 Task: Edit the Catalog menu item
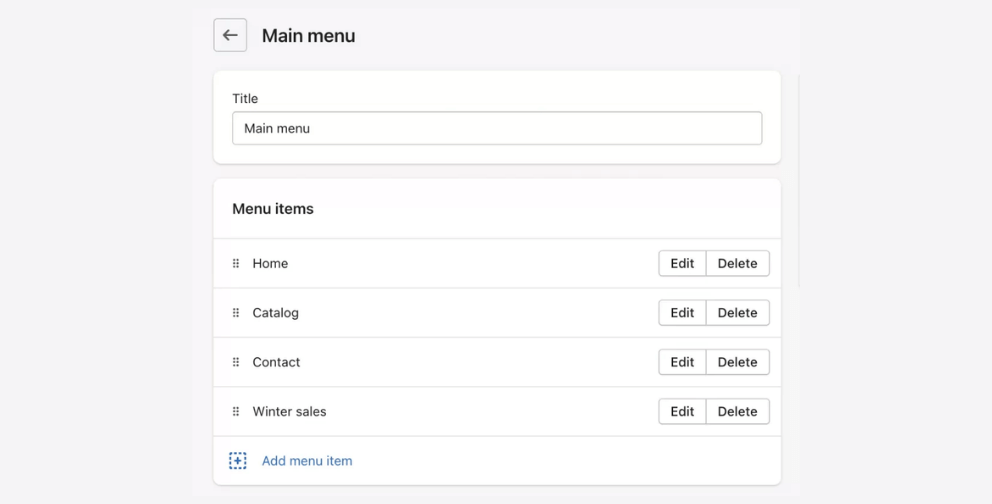tap(682, 312)
